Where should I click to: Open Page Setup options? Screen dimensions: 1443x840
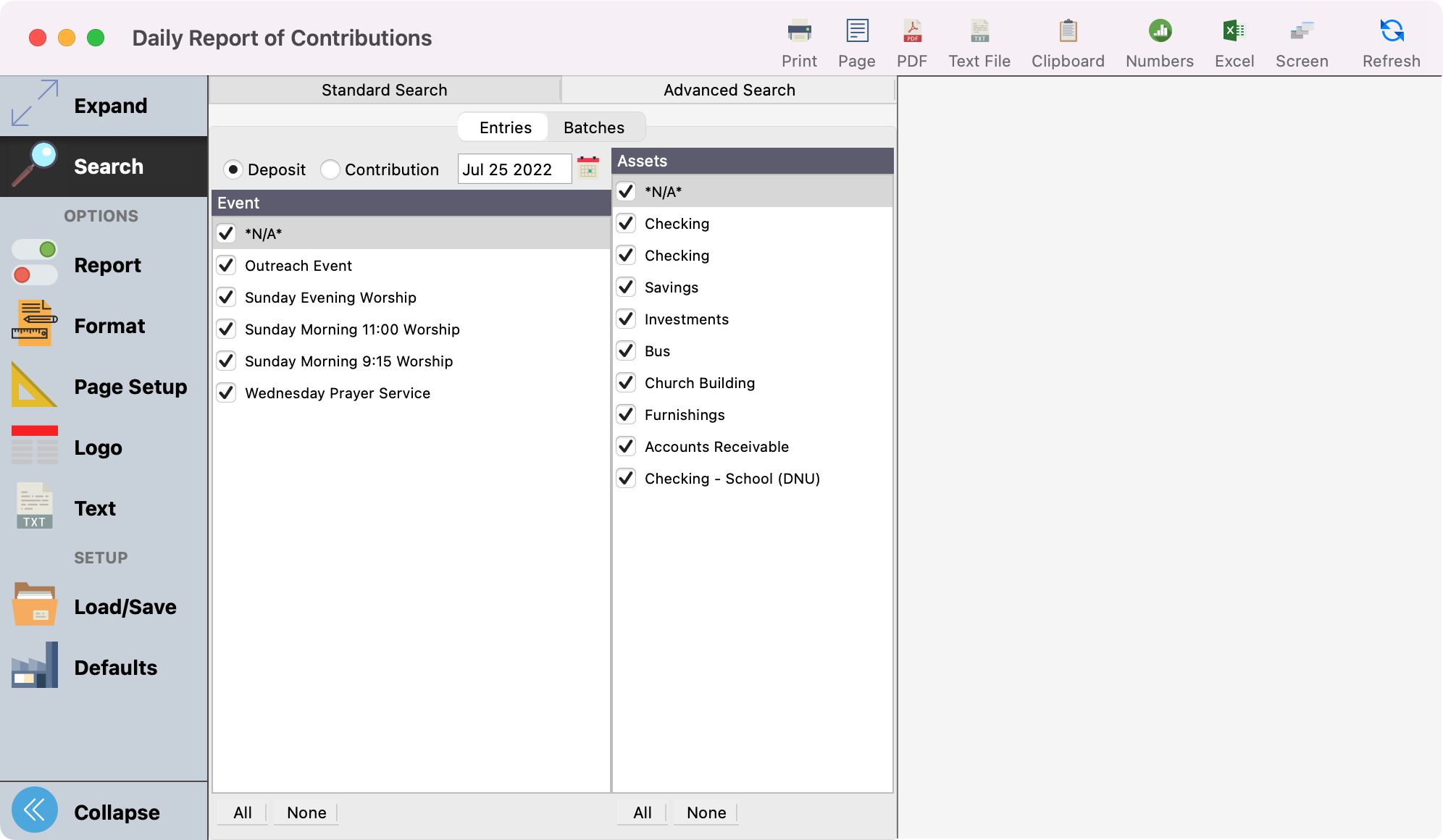click(x=130, y=386)
